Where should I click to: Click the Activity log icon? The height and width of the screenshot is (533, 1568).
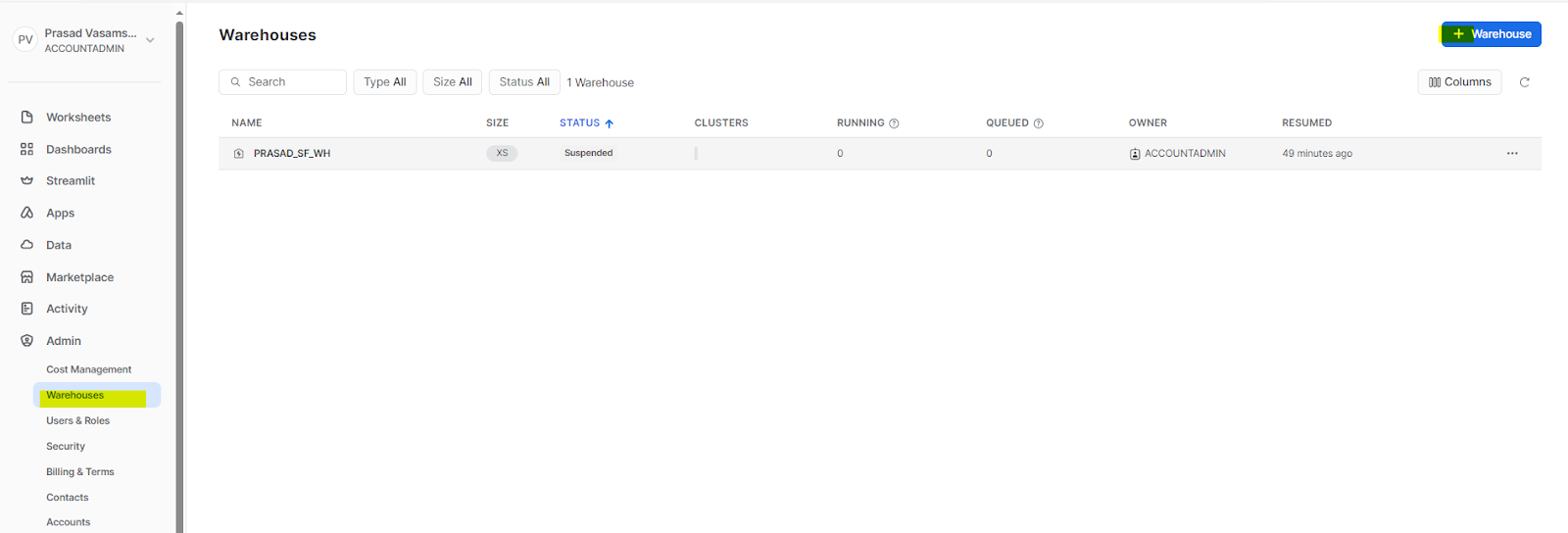point(27,309)
